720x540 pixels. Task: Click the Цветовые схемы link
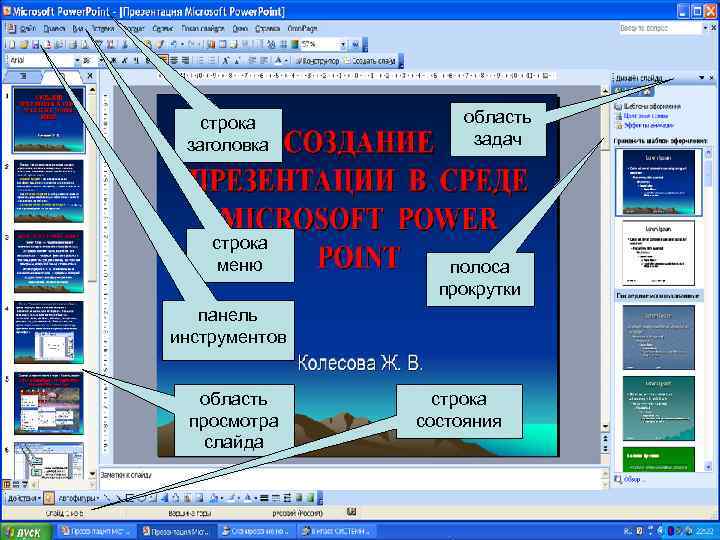tap(646, 116)
